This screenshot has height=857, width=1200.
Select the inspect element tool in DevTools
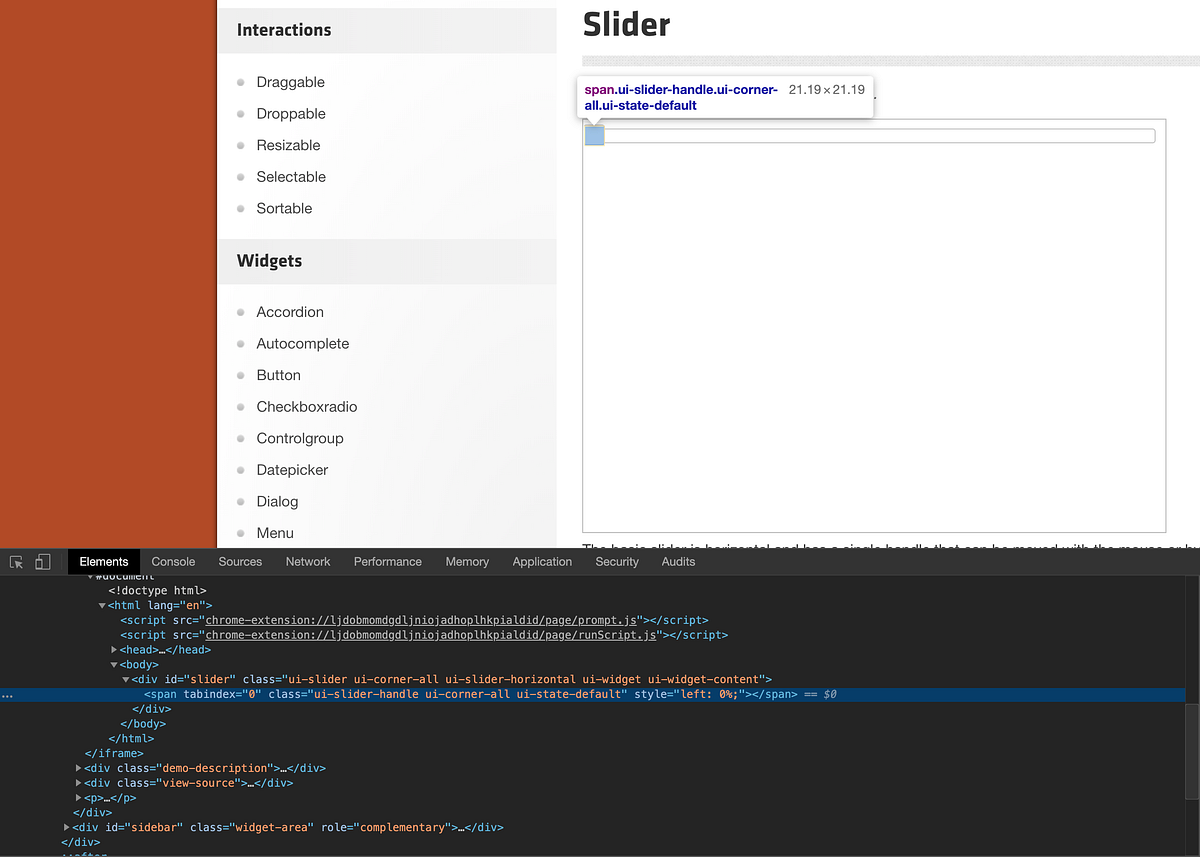(16, 562)
